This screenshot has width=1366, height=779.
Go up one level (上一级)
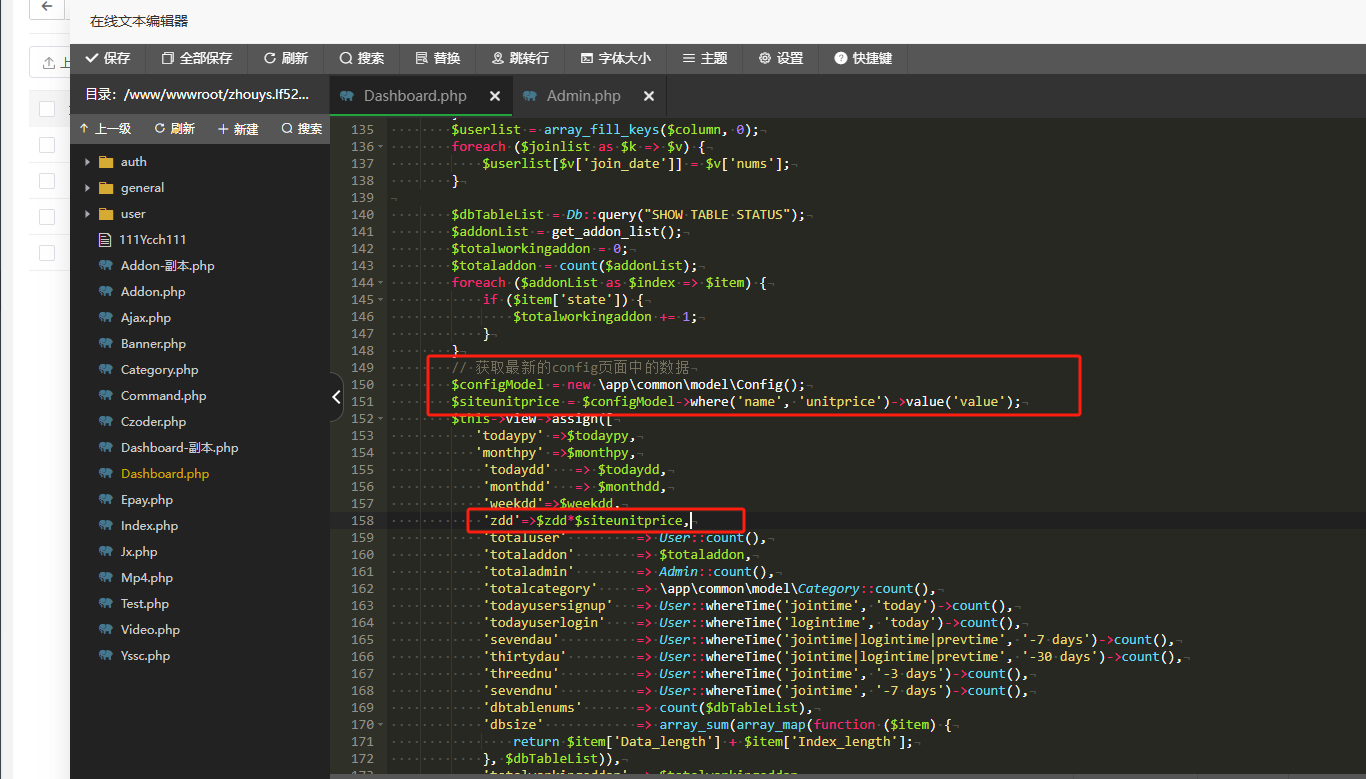tap(105, 129)
